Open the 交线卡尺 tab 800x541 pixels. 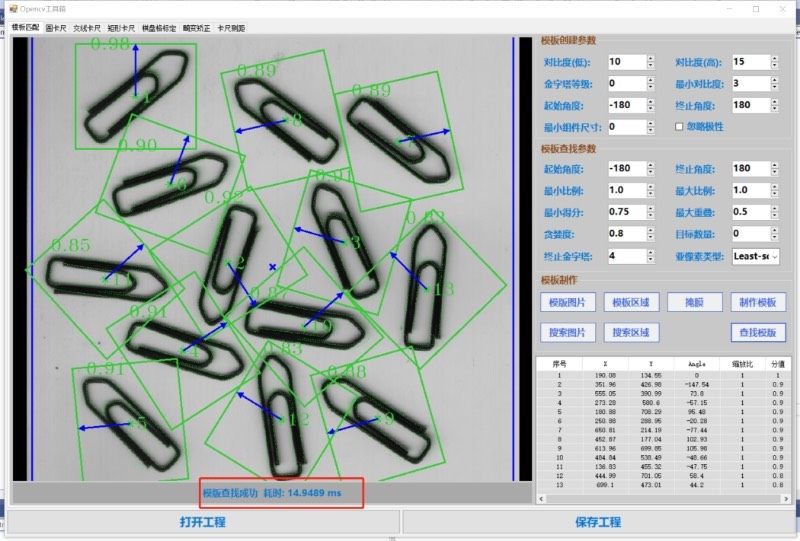pyautogui.click(x=86, y=28)
